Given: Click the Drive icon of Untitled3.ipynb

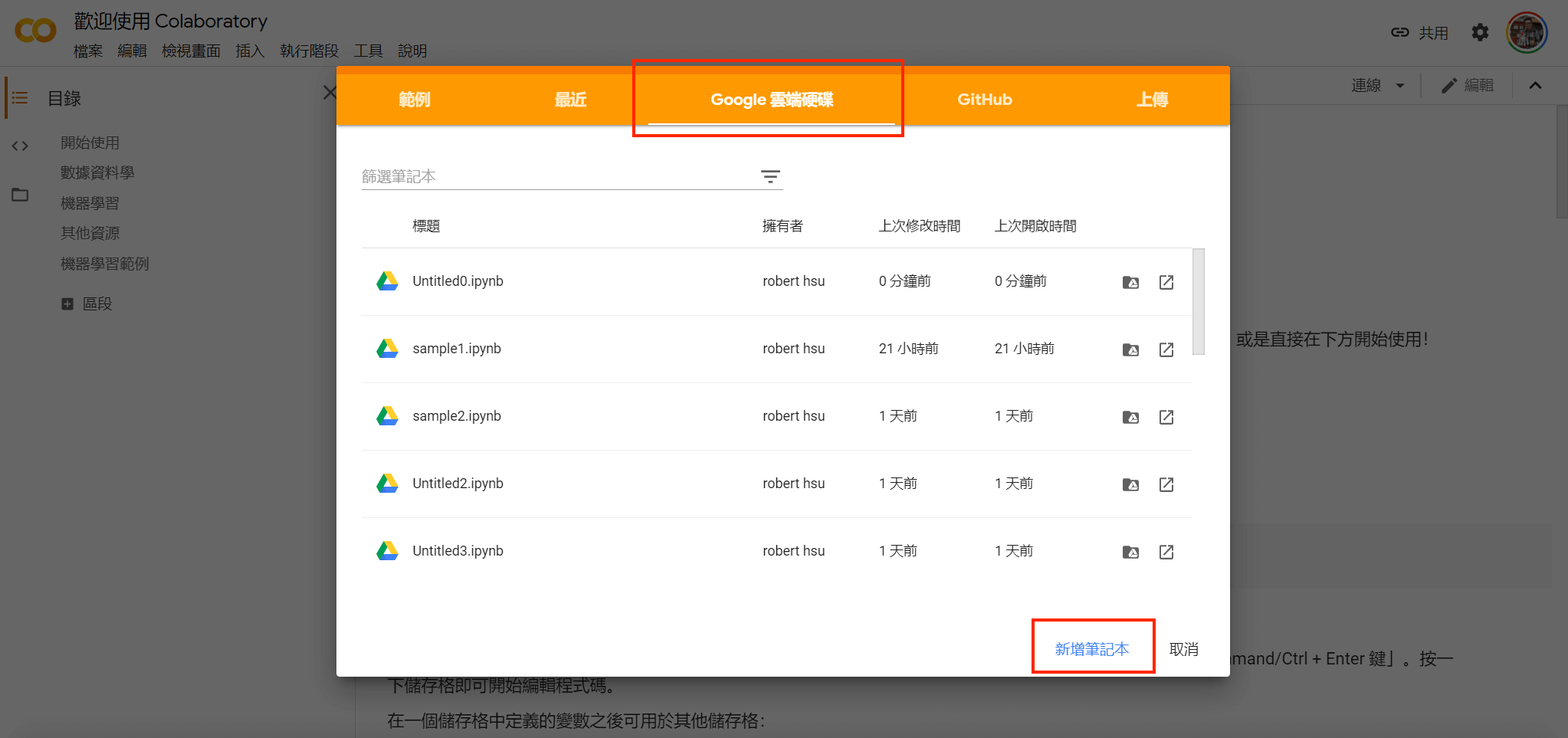Looking at the screenshot, I should click(x=387, y=551).
